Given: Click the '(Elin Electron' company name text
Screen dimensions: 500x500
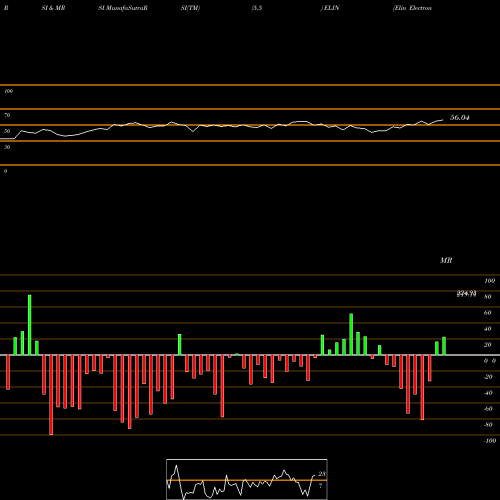Looking at the screenshot, I should coord(412,8).
